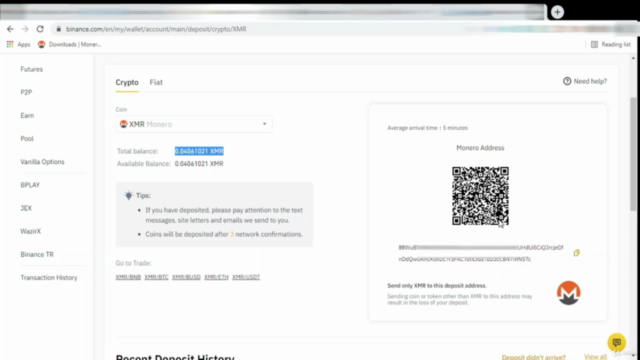Switch to the Crypto tab
The width and height of the screenshot is (640, 360).
coord(127,82)
